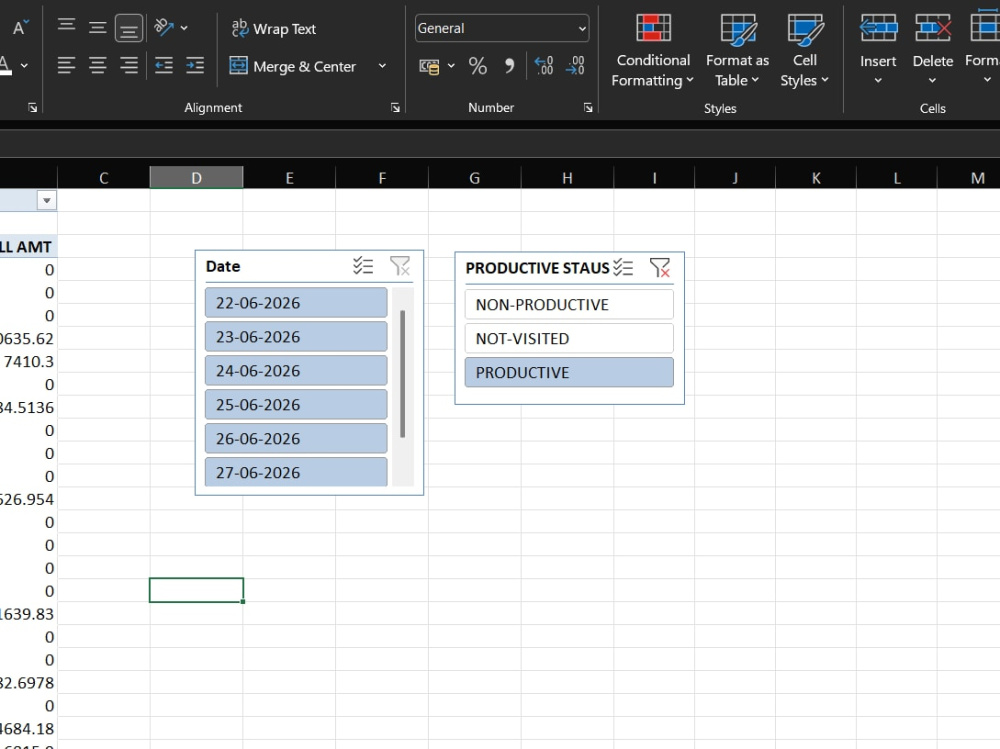The width and height of the screenshot is (1000, 749).
Task: Click the Insert cells icon
Action: 878,29
